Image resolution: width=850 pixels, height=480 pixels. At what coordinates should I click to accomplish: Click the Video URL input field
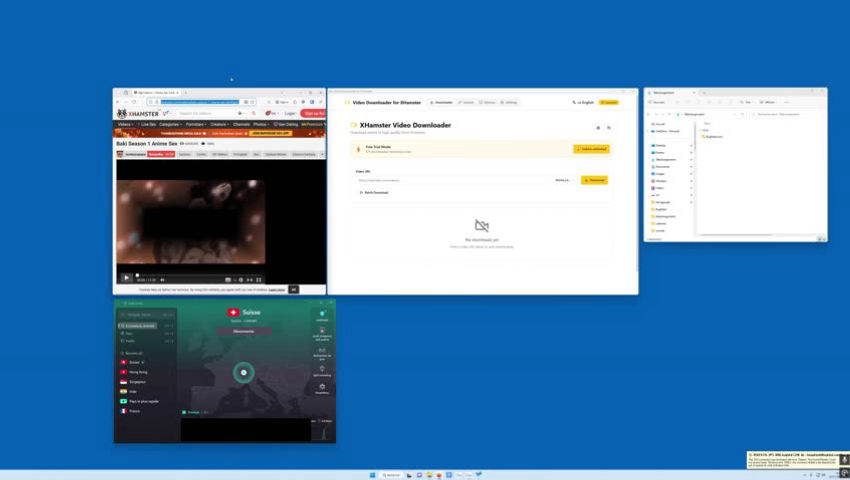pos(453,180)
